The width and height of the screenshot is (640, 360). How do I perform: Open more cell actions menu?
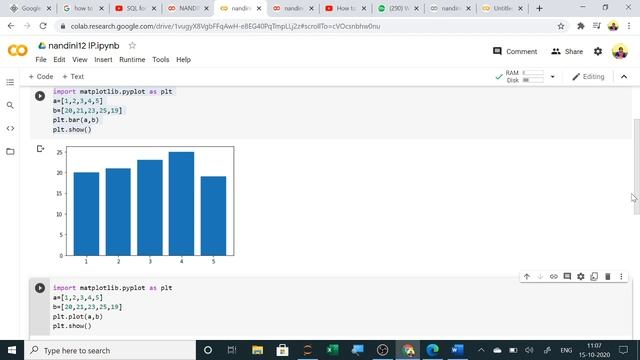coord(621,276)
